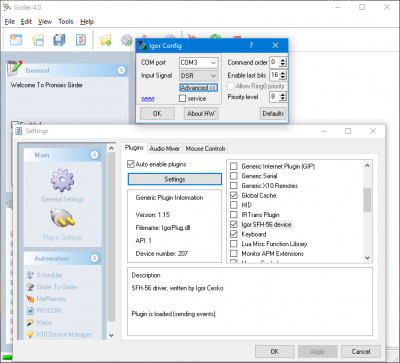Click the add gear action toolbar icon
Image resolution: width=400 pixels, height=363 pixels.
pos(127,40)
